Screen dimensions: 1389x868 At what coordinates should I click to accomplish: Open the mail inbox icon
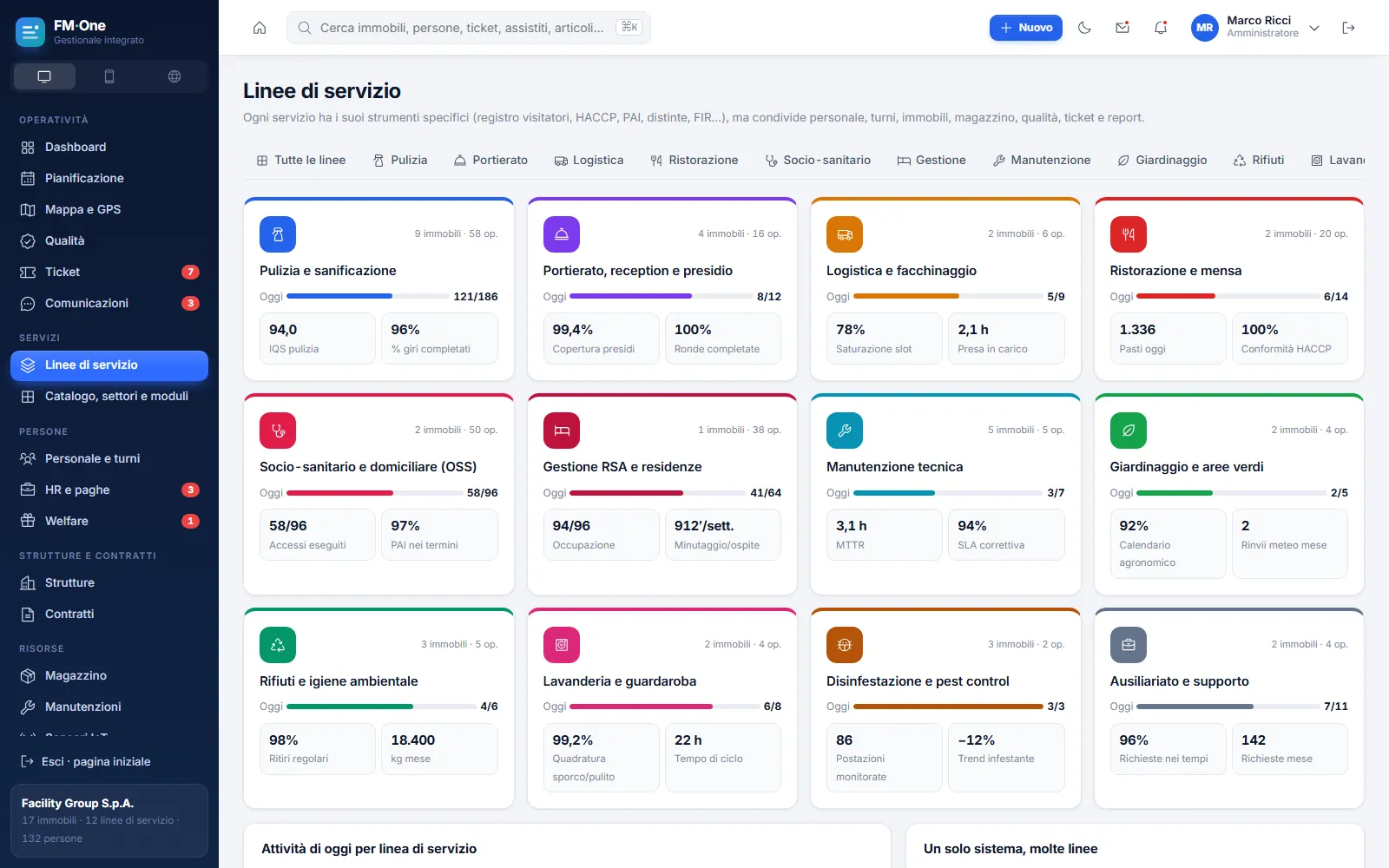click(x=1122, y=28)
